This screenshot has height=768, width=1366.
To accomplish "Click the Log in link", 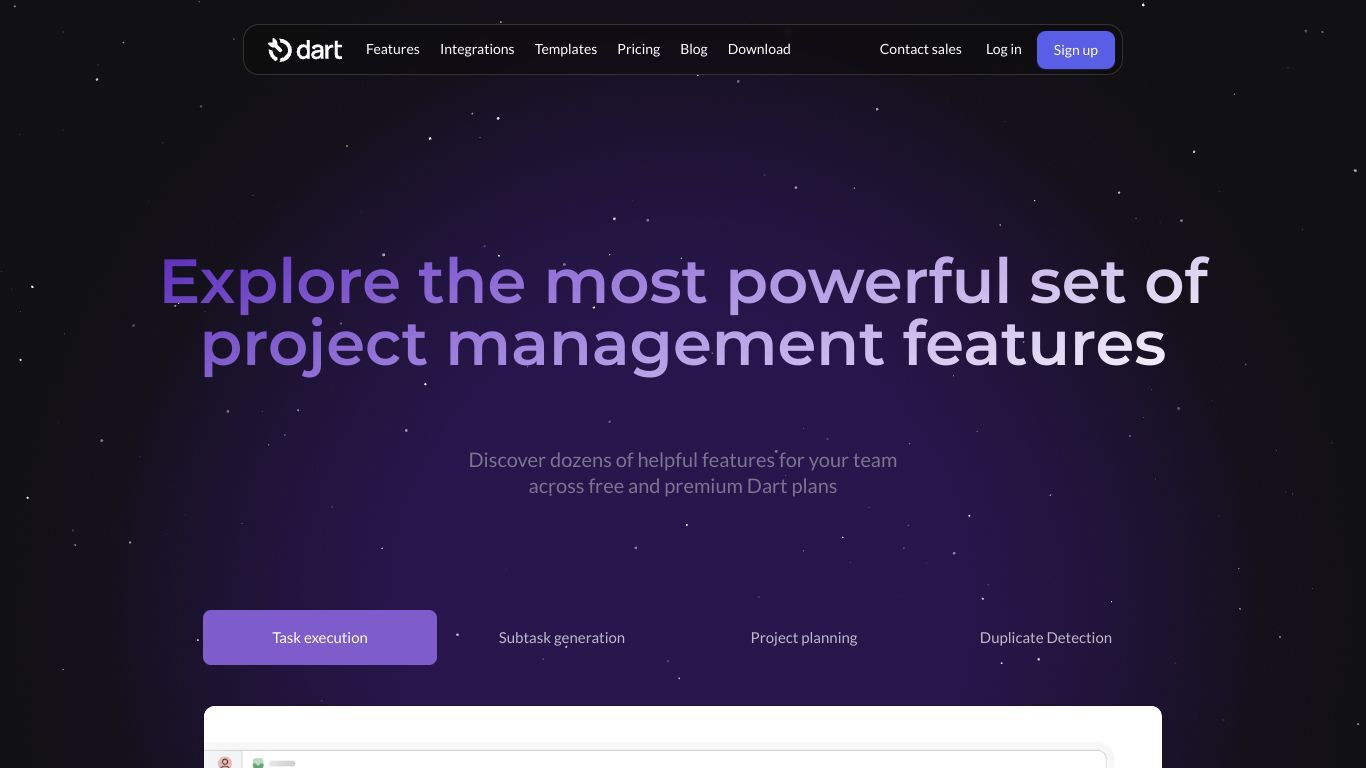I will coord(1003,49).
